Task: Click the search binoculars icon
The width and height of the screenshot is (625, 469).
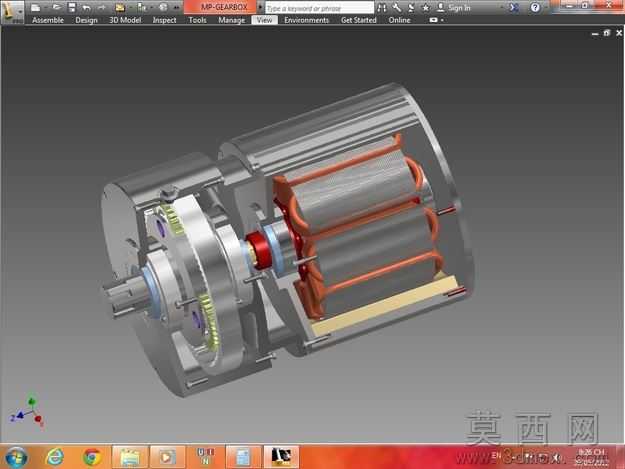Action: (x=381, y=8)
